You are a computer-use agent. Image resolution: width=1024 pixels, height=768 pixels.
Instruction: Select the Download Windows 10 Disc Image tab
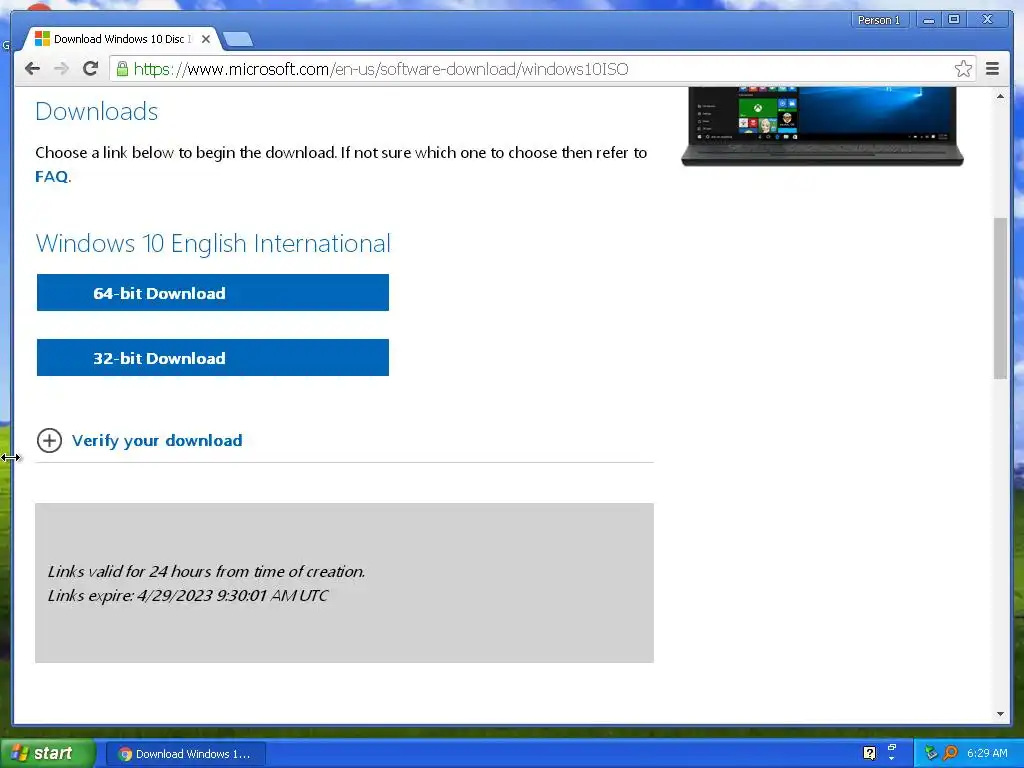click(122, 39)
